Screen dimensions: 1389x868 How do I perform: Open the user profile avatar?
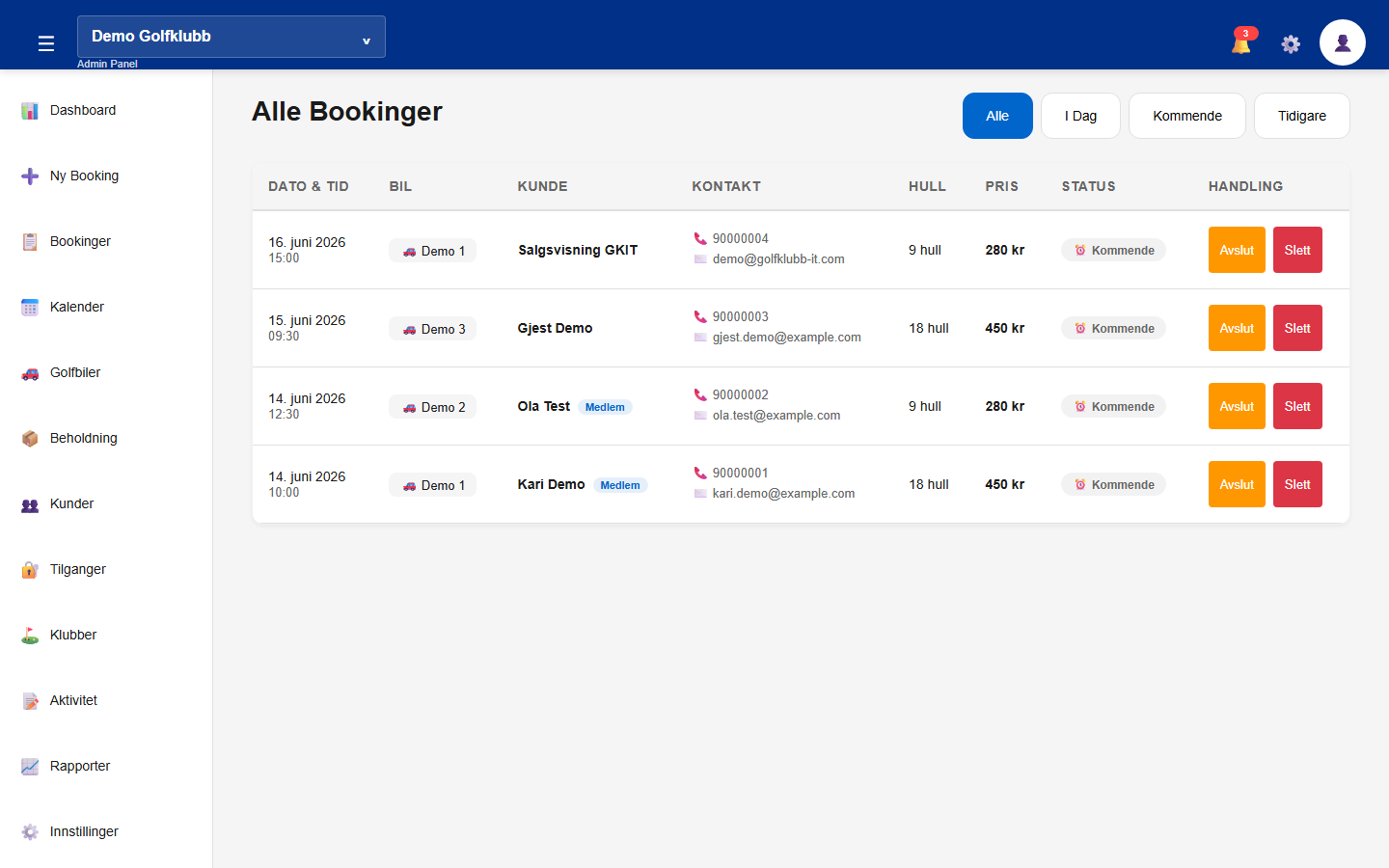[1343, 42]
